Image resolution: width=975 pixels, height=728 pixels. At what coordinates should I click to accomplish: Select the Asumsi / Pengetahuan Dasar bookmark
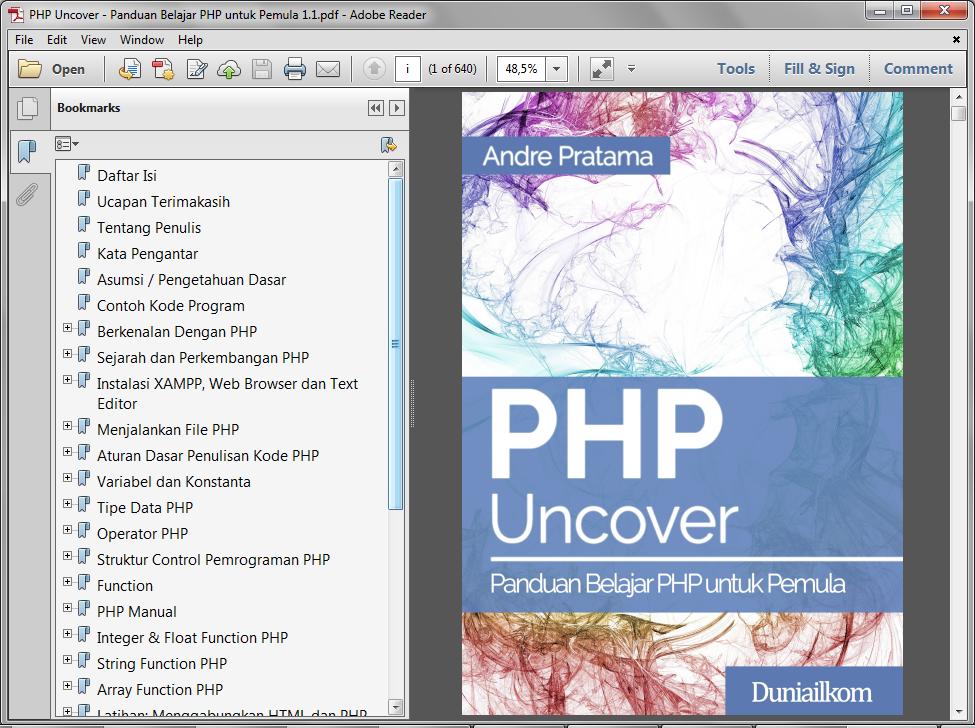pos(192,280)
